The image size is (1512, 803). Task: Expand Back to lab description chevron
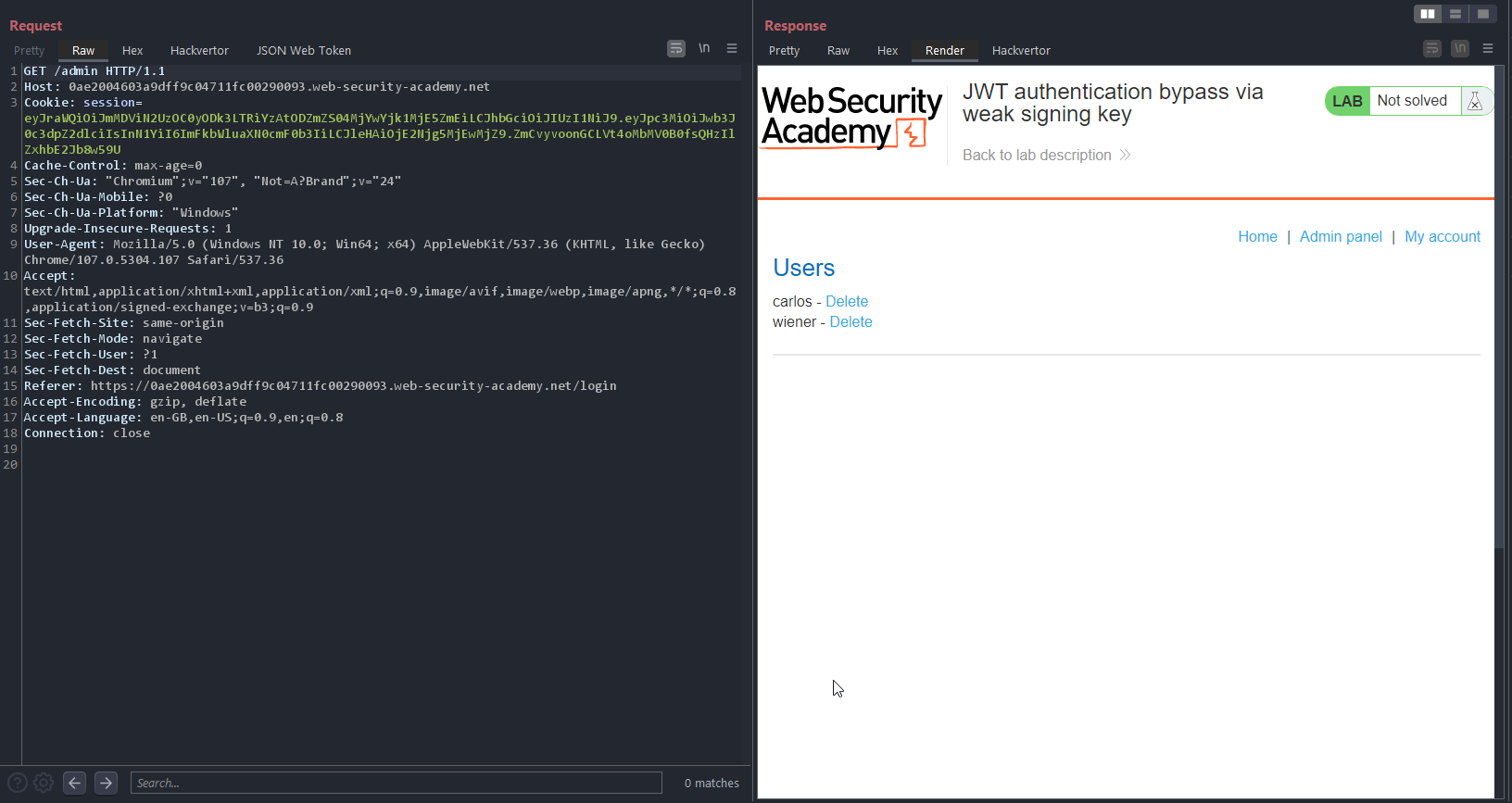pos(1125,155)
